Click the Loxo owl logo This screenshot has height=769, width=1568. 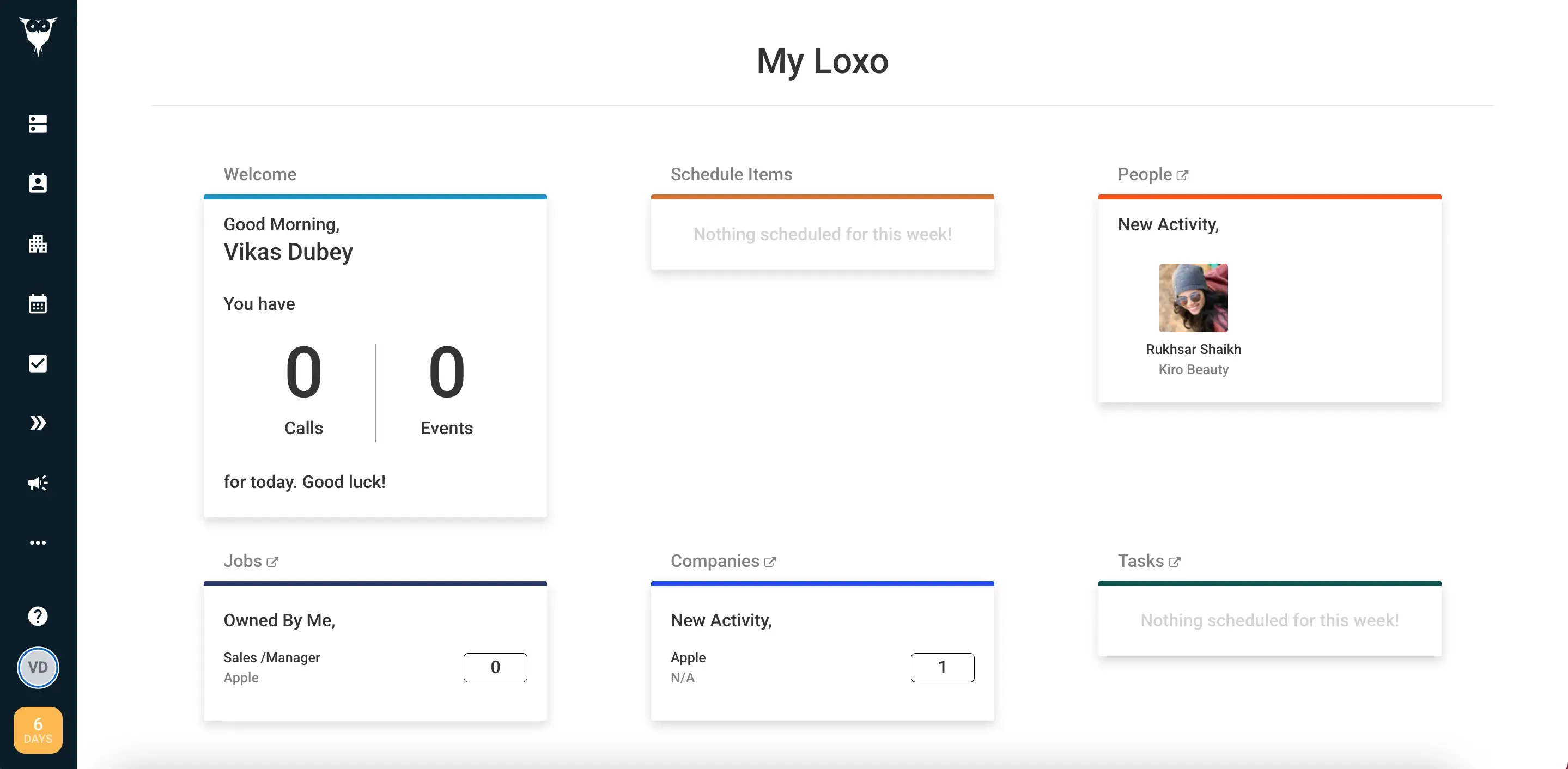pyautogui.click(x=38, y=36)
